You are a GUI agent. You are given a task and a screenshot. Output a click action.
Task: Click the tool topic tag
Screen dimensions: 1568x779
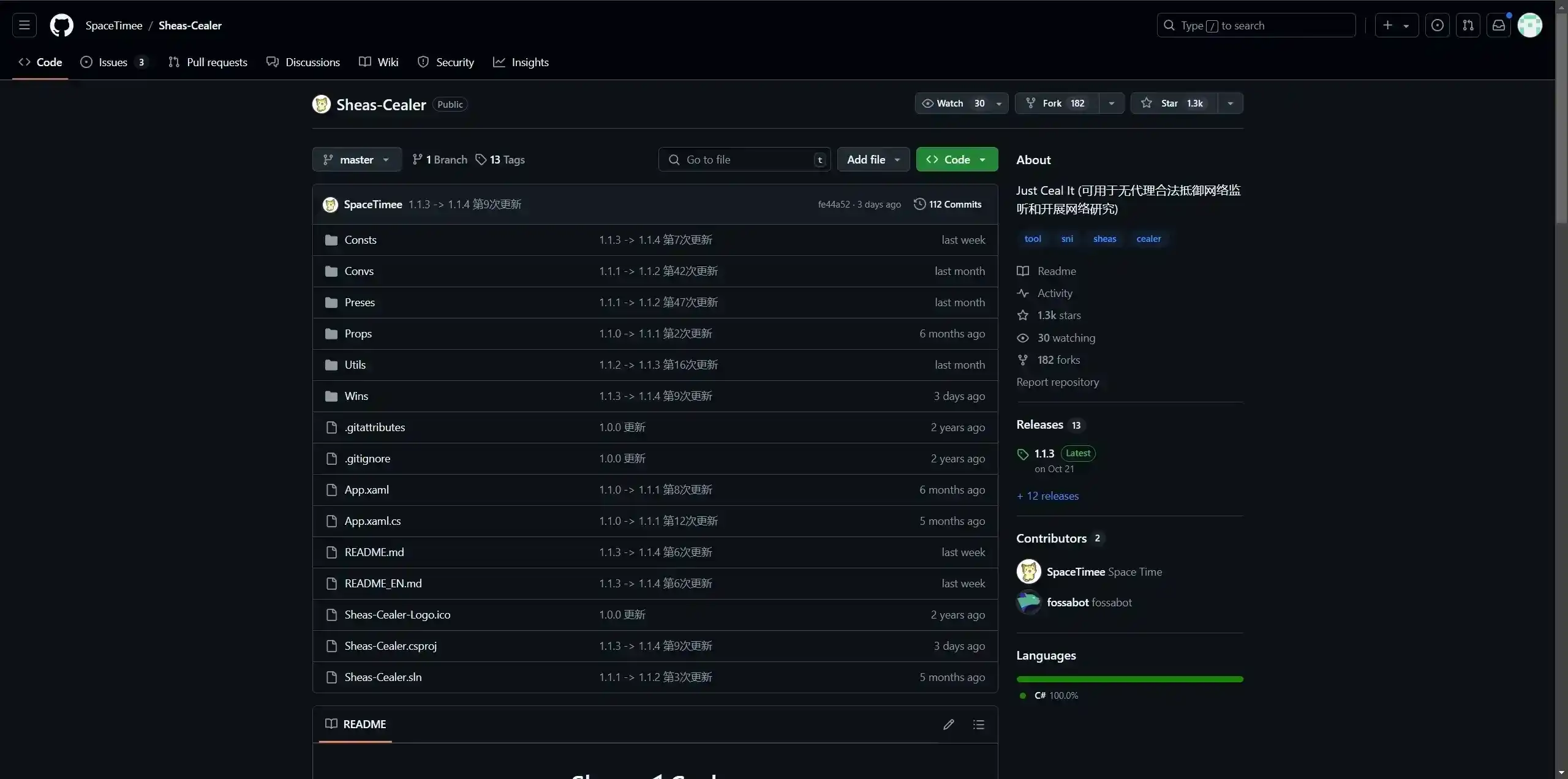(1033, 239)
